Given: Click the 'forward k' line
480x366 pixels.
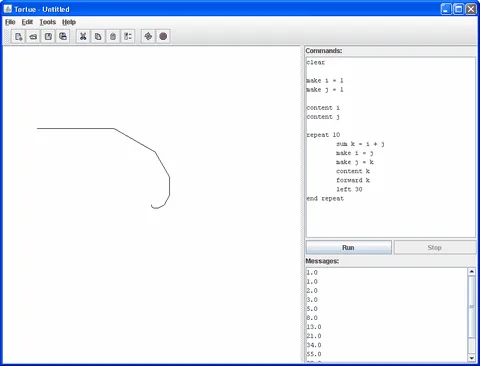Looking at the screenshot, I should [353, 180].
